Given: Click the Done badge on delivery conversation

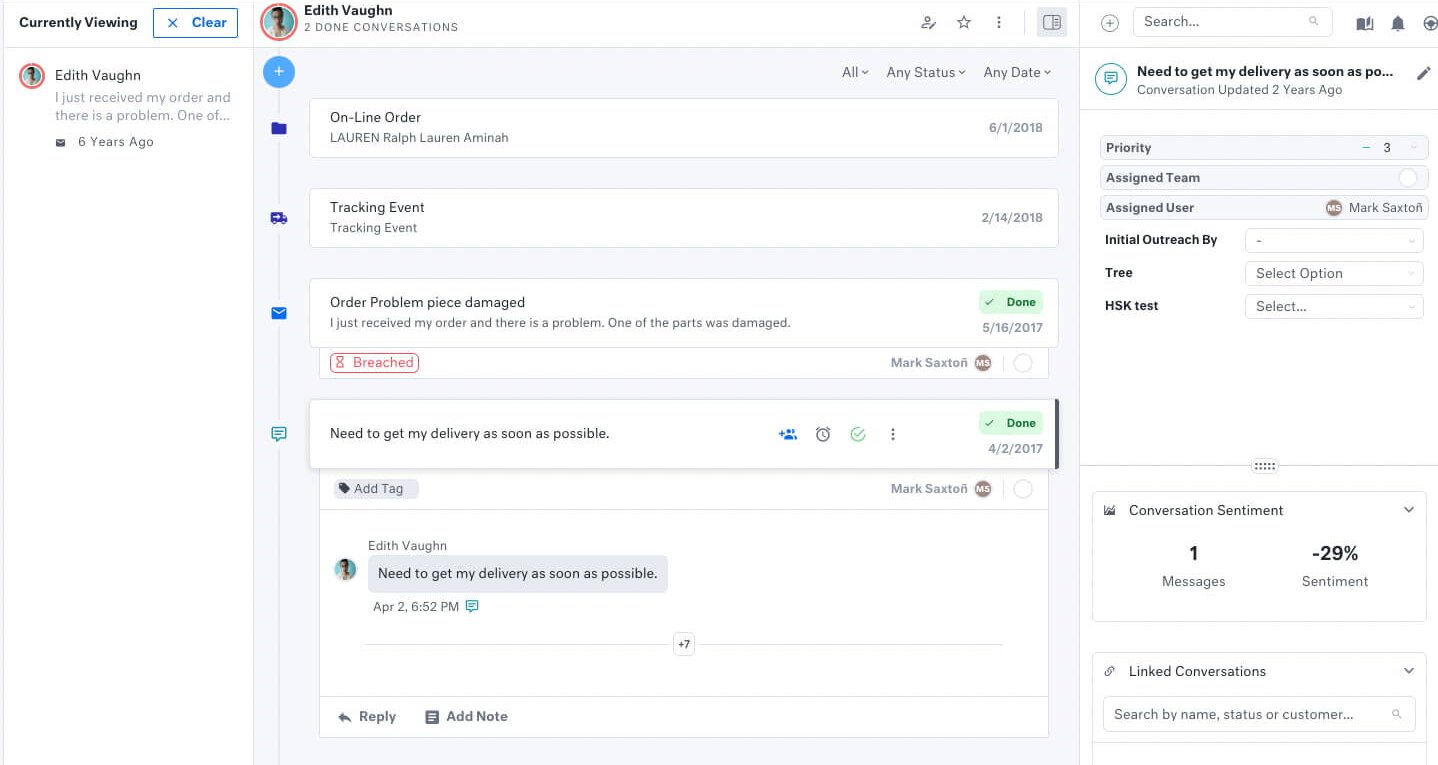Looking at the screenshot, I should click(1011, 423).
